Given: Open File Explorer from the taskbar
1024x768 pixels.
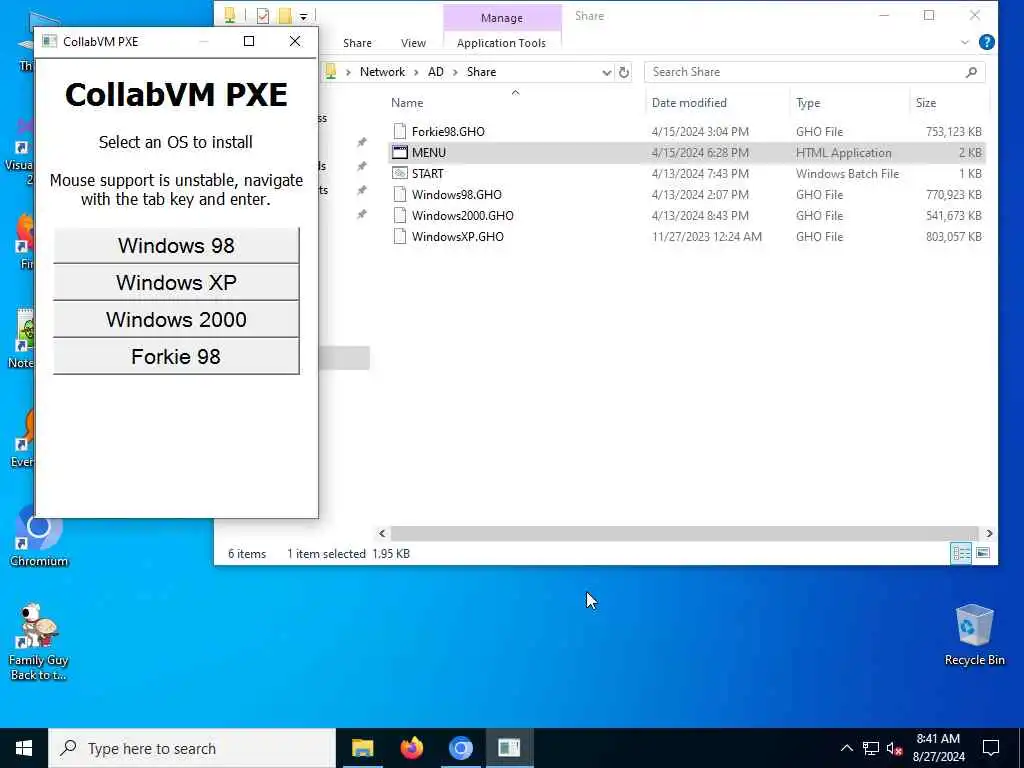Looking at the screenshot, I should tap(362, 748).
